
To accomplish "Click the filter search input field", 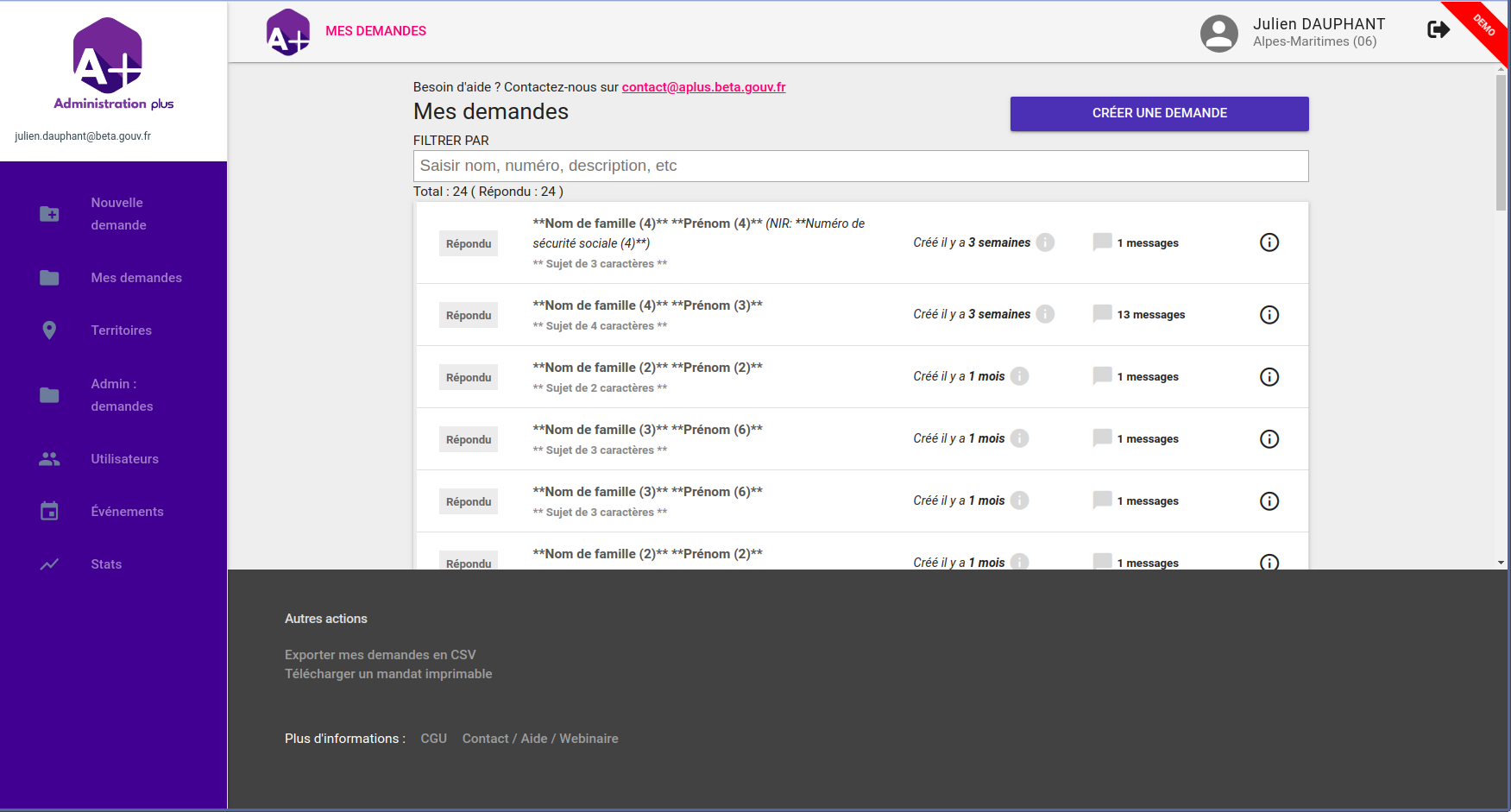I will [x=860, y=166].
